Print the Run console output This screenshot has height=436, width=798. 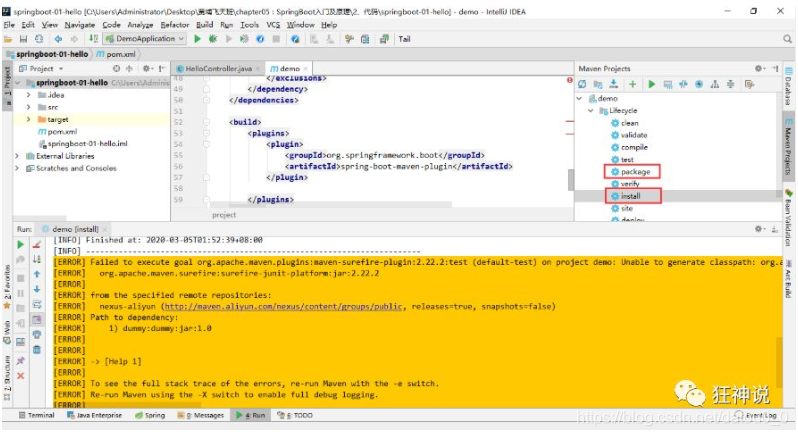pos(37,334)
